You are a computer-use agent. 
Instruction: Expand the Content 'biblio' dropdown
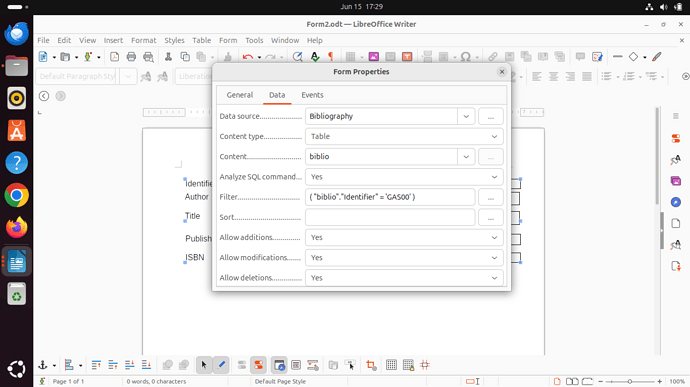click(466, 157)
